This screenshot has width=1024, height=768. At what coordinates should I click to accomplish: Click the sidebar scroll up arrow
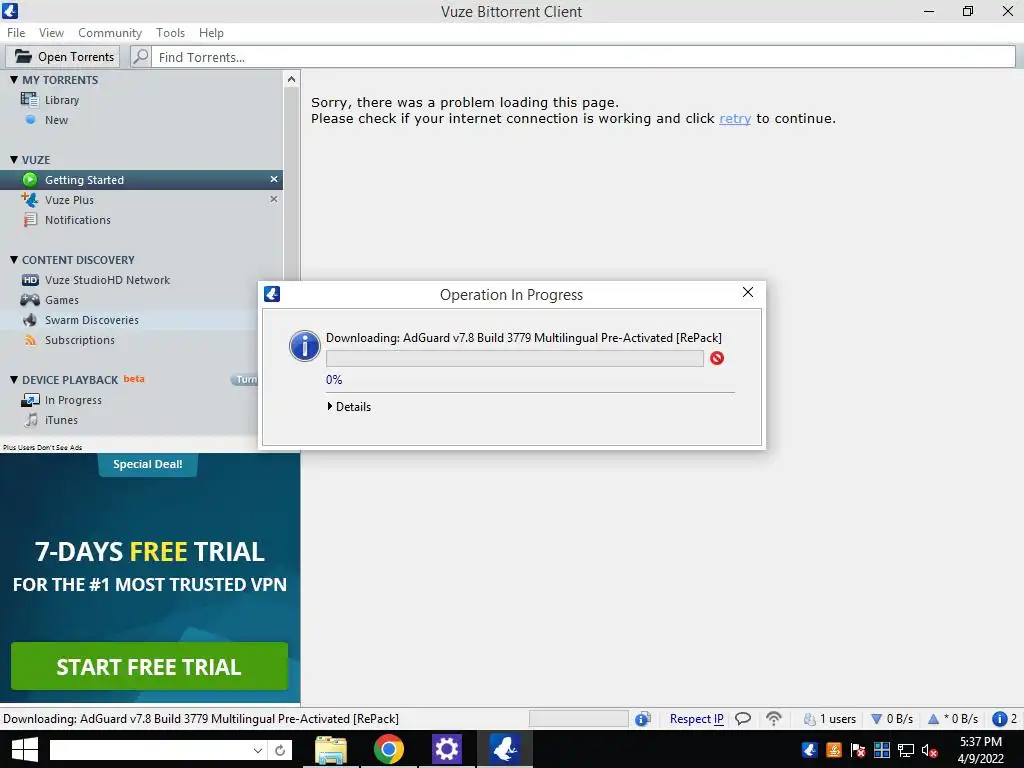click(x=291, y=80)
